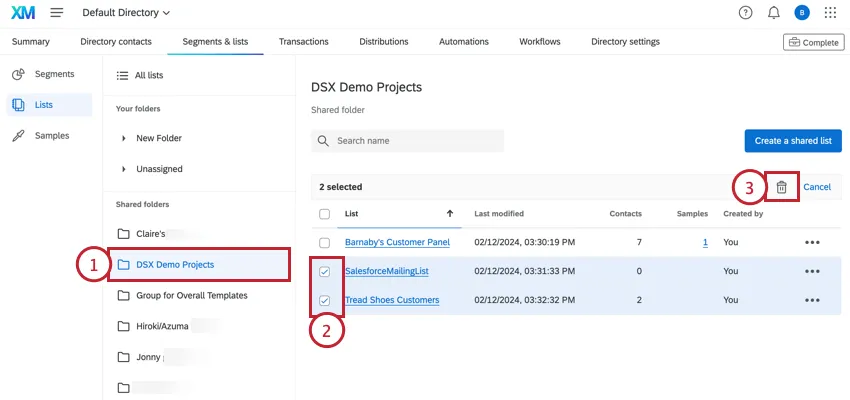Open the help question mark icon
The width and height of the screenshot is (850, 400).
(x=745, y=13)
